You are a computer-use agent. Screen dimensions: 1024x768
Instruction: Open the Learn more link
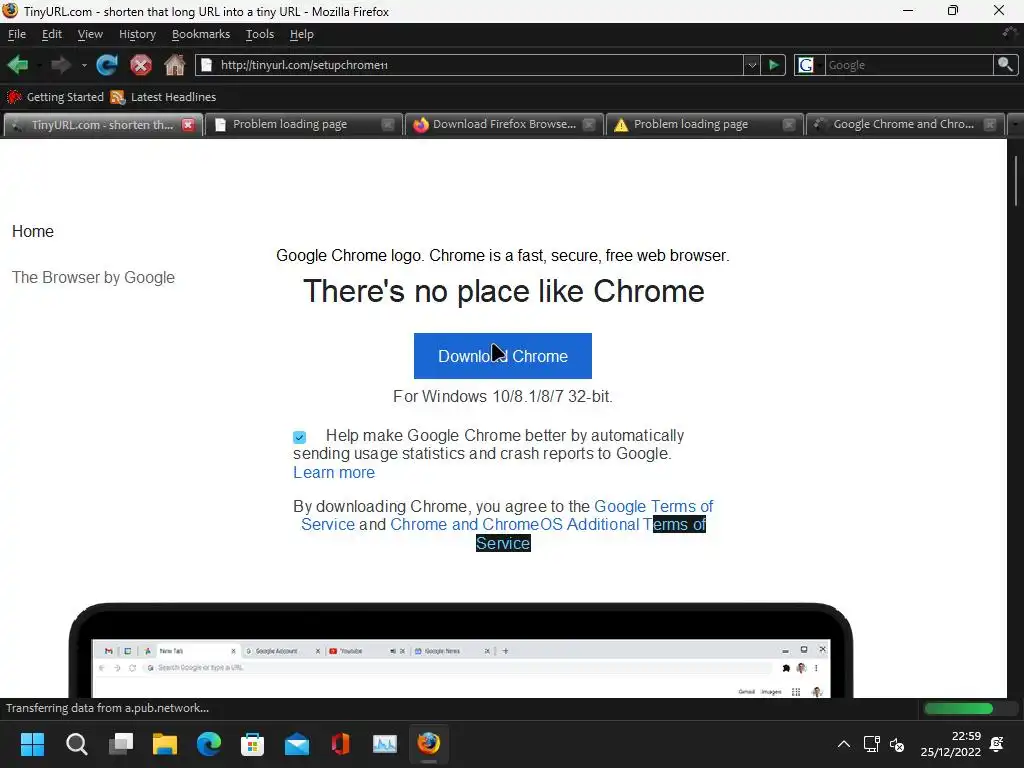[334, 472]
